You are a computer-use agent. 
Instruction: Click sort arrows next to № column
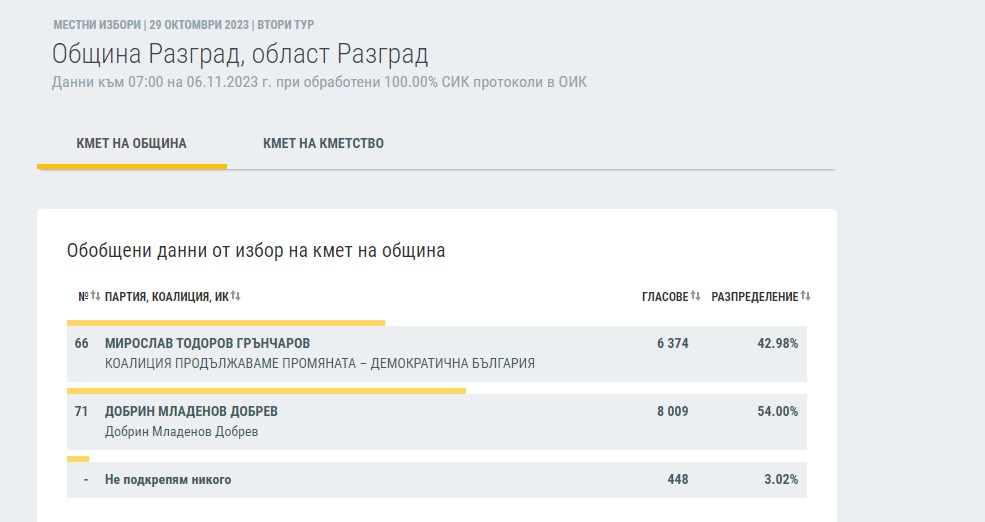coord(96,297)
